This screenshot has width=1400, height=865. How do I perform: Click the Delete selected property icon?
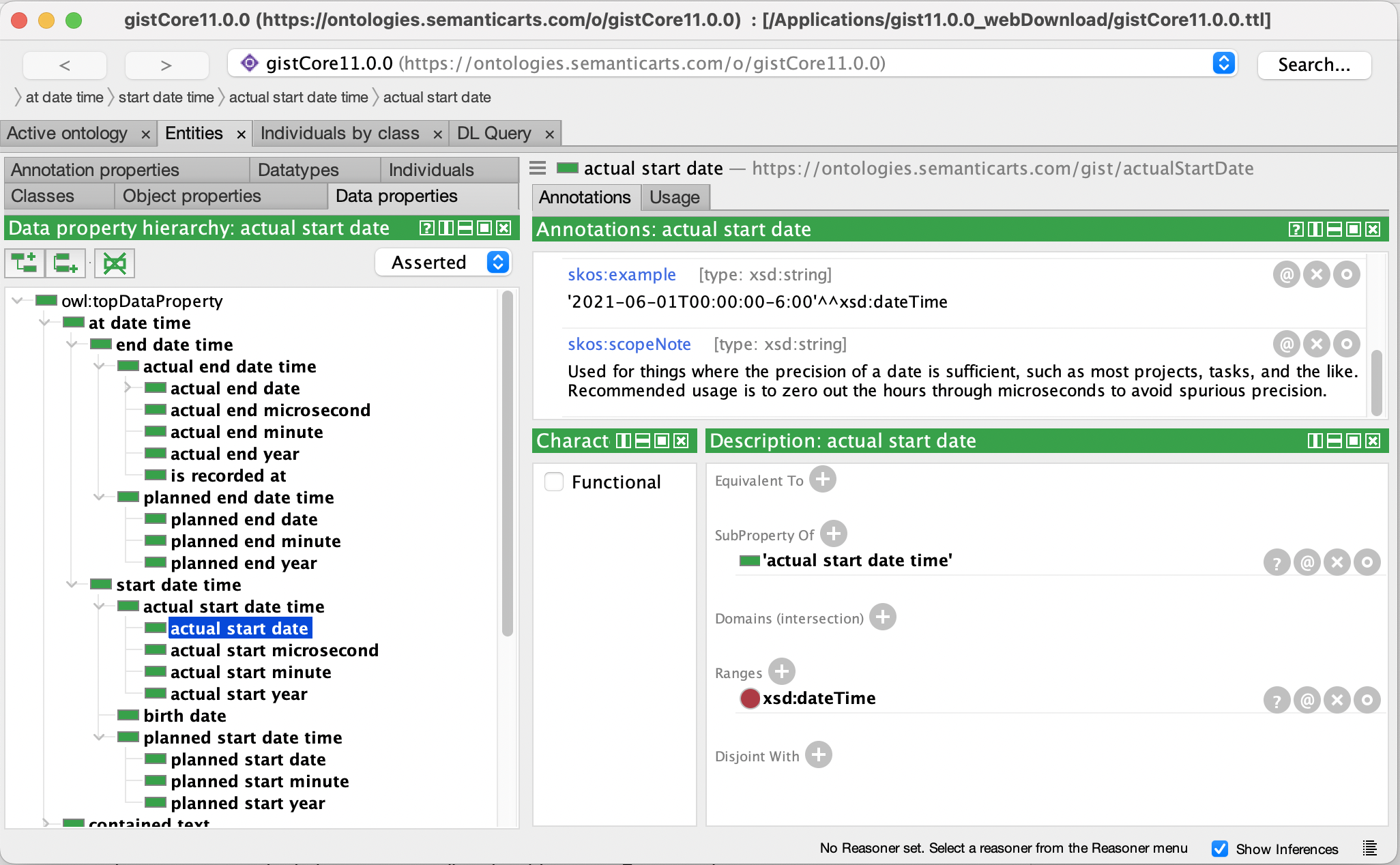114,263
